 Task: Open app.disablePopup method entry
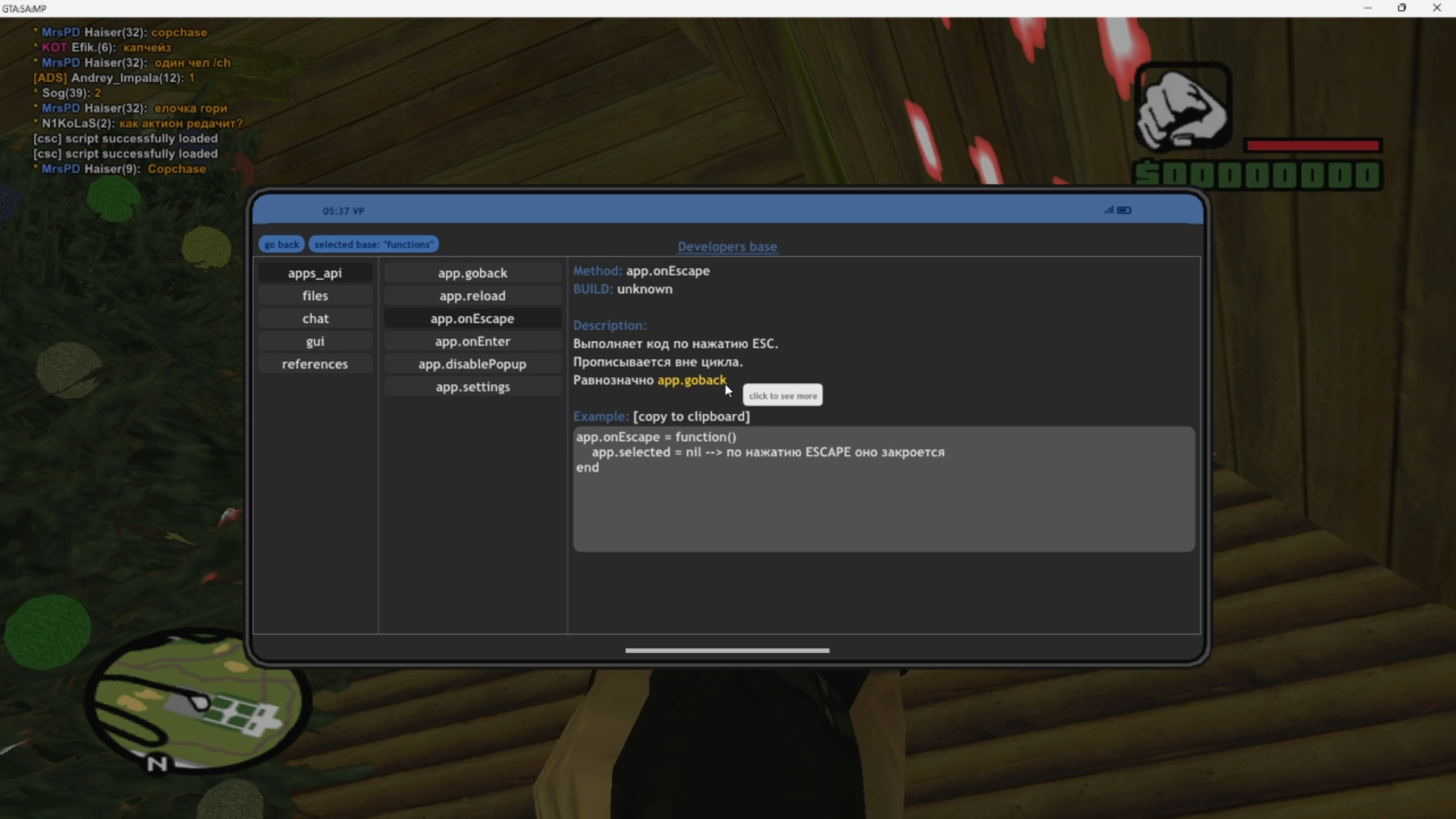[x=472, y=364]
